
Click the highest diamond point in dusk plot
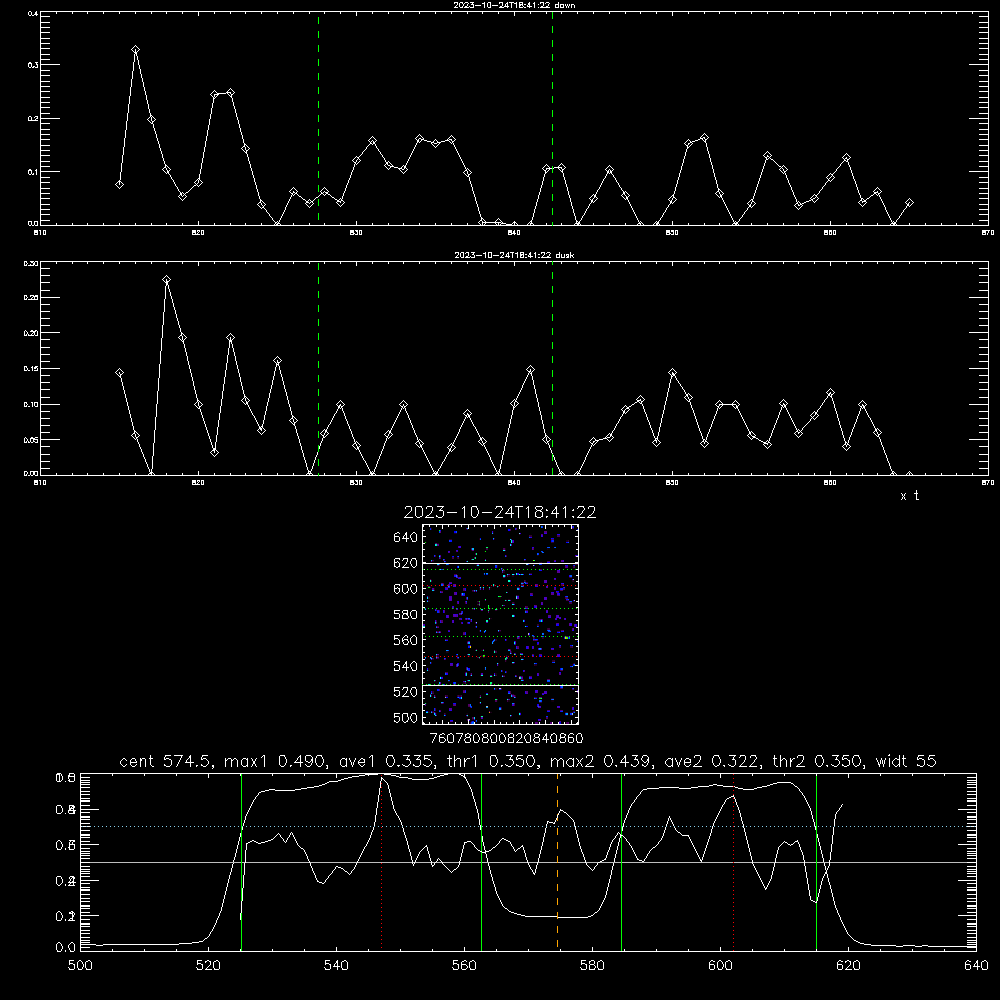[x=166, y=279]
